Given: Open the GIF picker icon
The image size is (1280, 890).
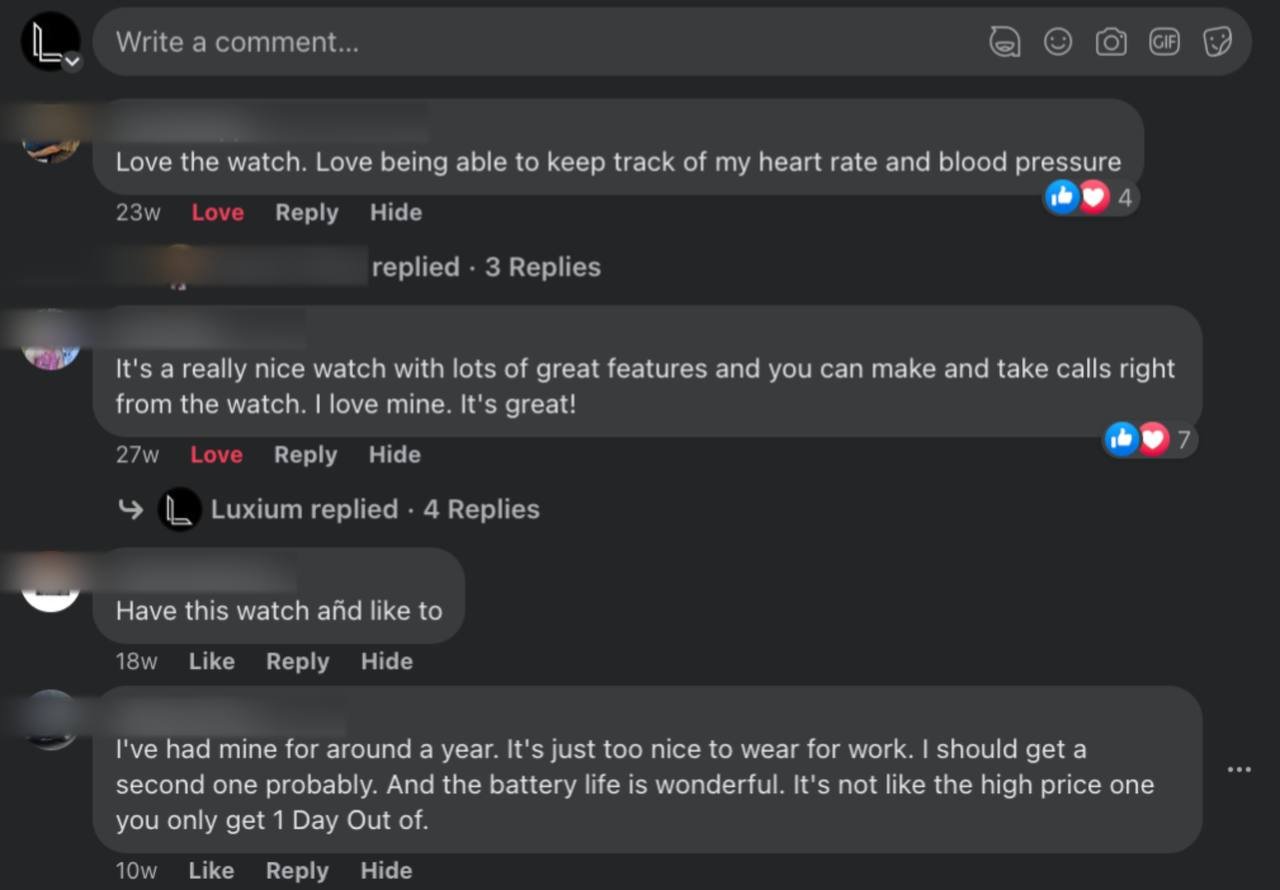Looking at the screenshot, I should [1164, 42].
